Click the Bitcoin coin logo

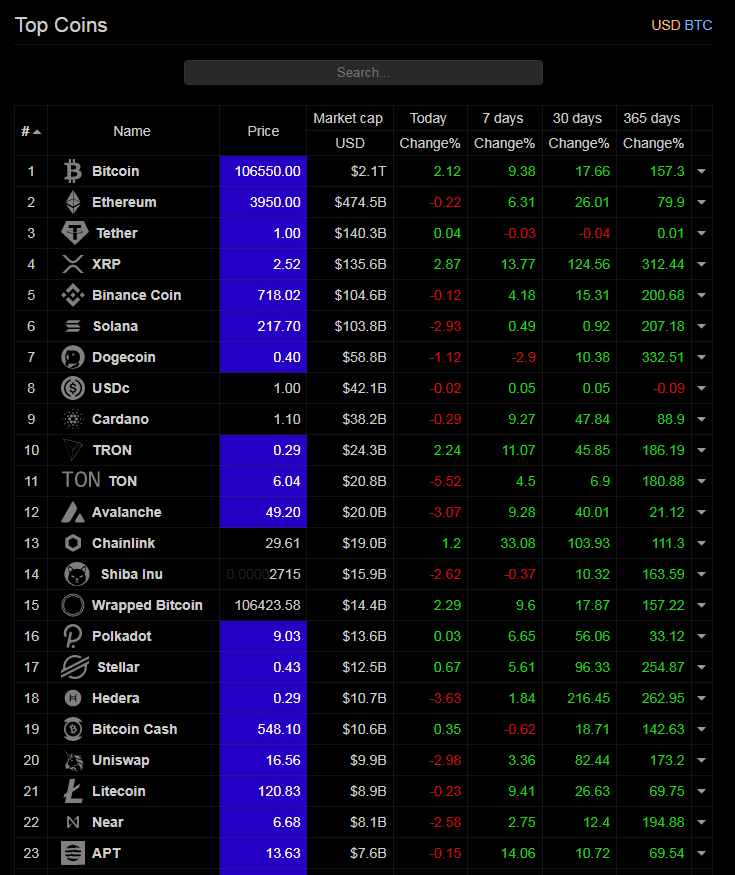pyautogui.click(x=73, y=171)
